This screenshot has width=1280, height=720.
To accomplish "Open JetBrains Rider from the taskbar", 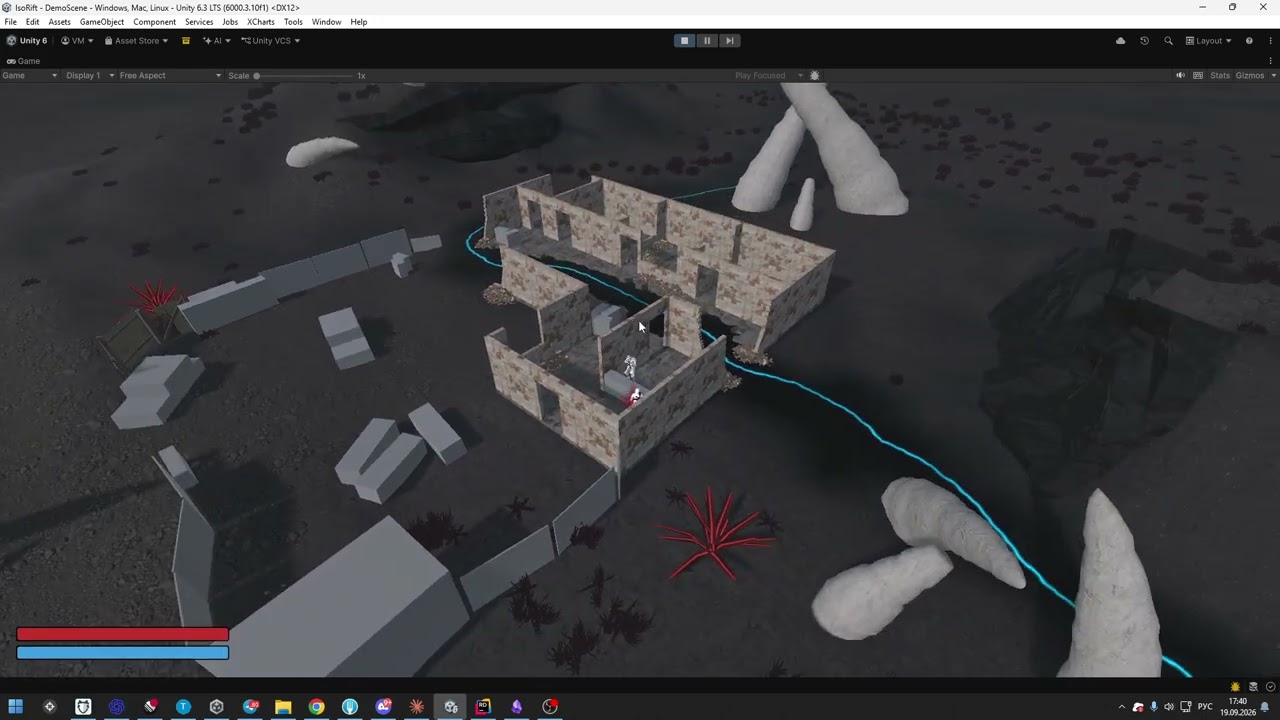I will [483, 707].
